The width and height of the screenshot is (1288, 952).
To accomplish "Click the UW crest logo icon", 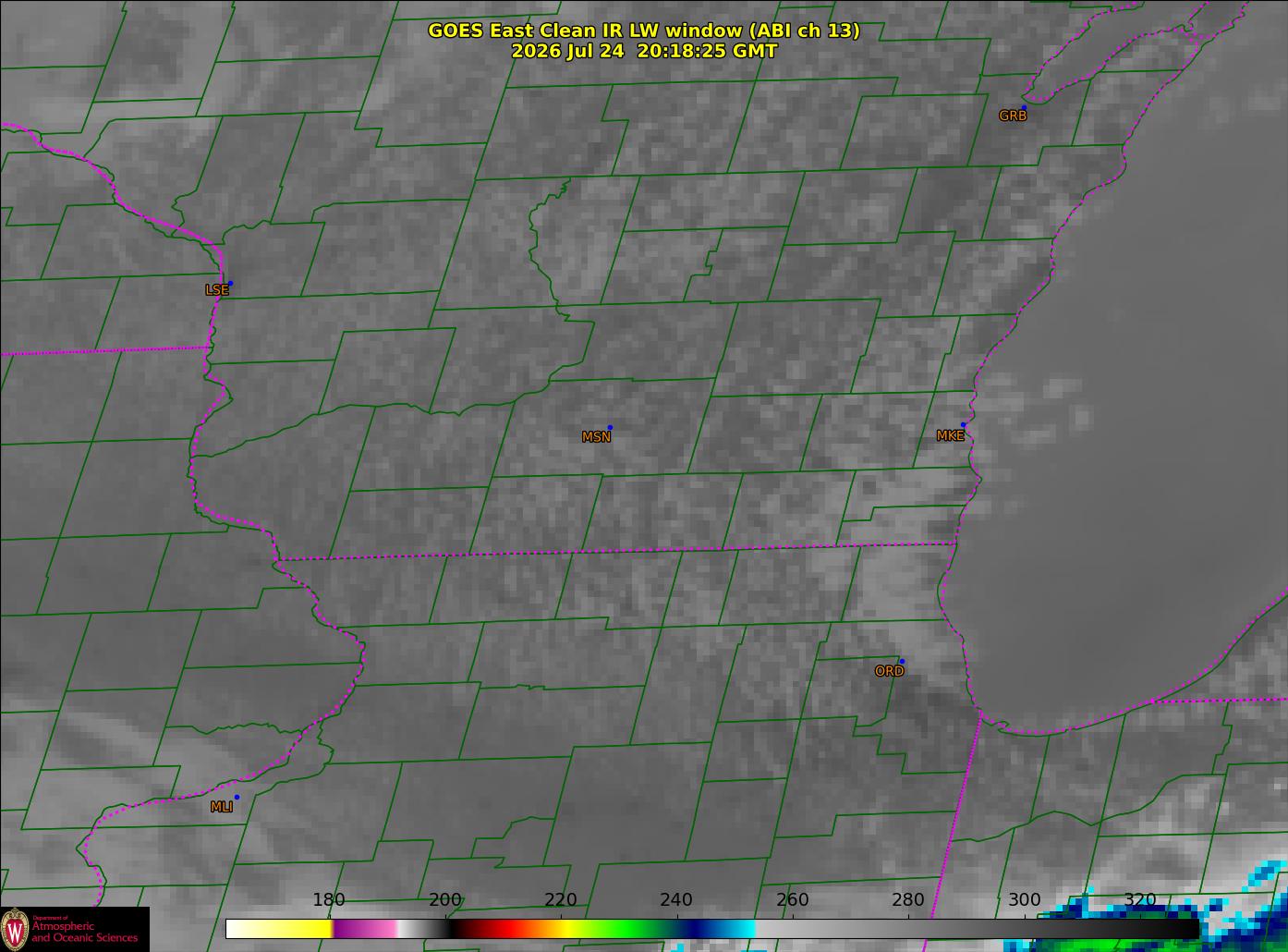I will point(14,929).
